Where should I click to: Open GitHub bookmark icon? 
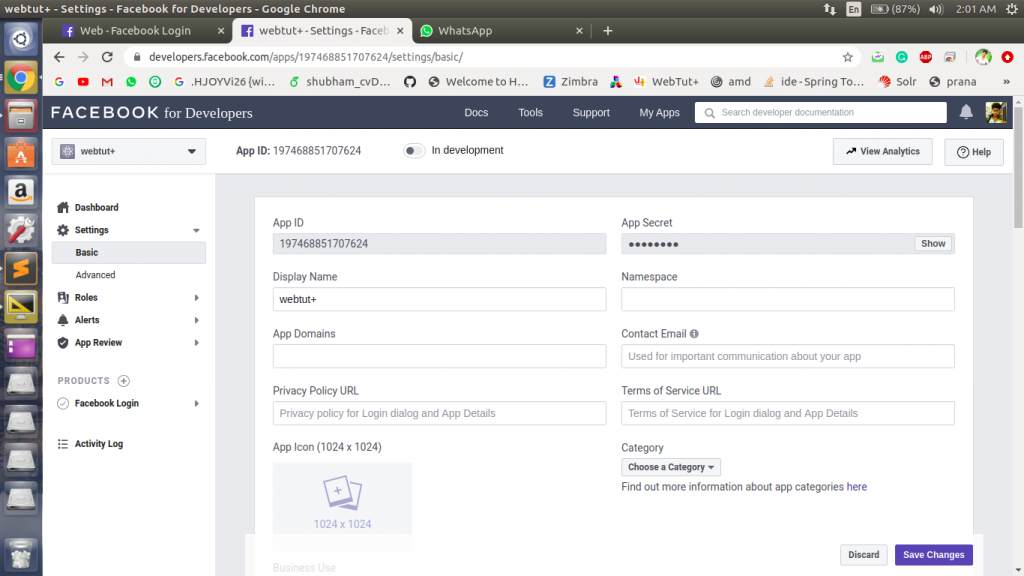pyautogui.click(x=410, y=82)
